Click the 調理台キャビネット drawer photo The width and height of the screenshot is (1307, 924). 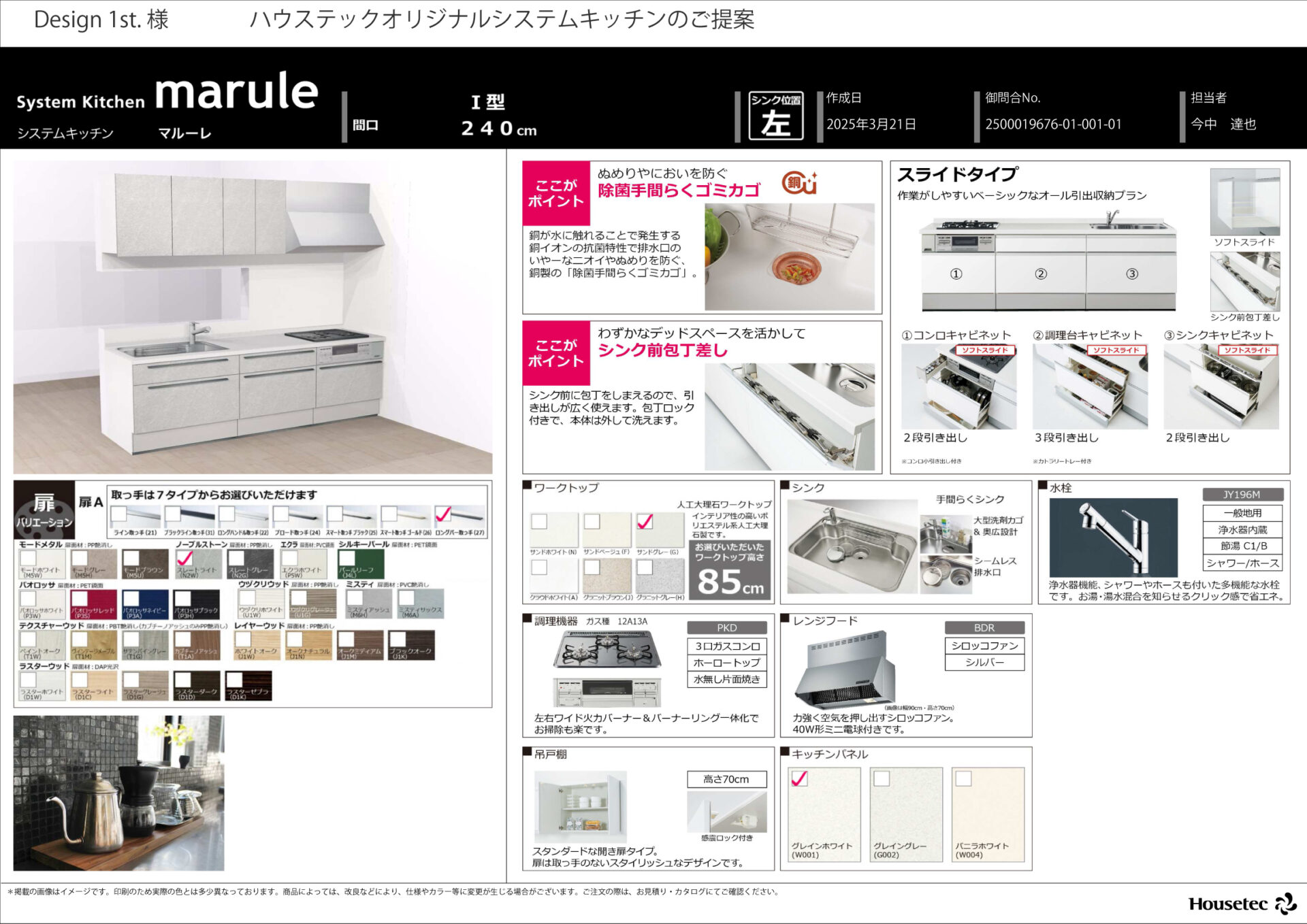pyautogui.click(x=1090, y=386)
